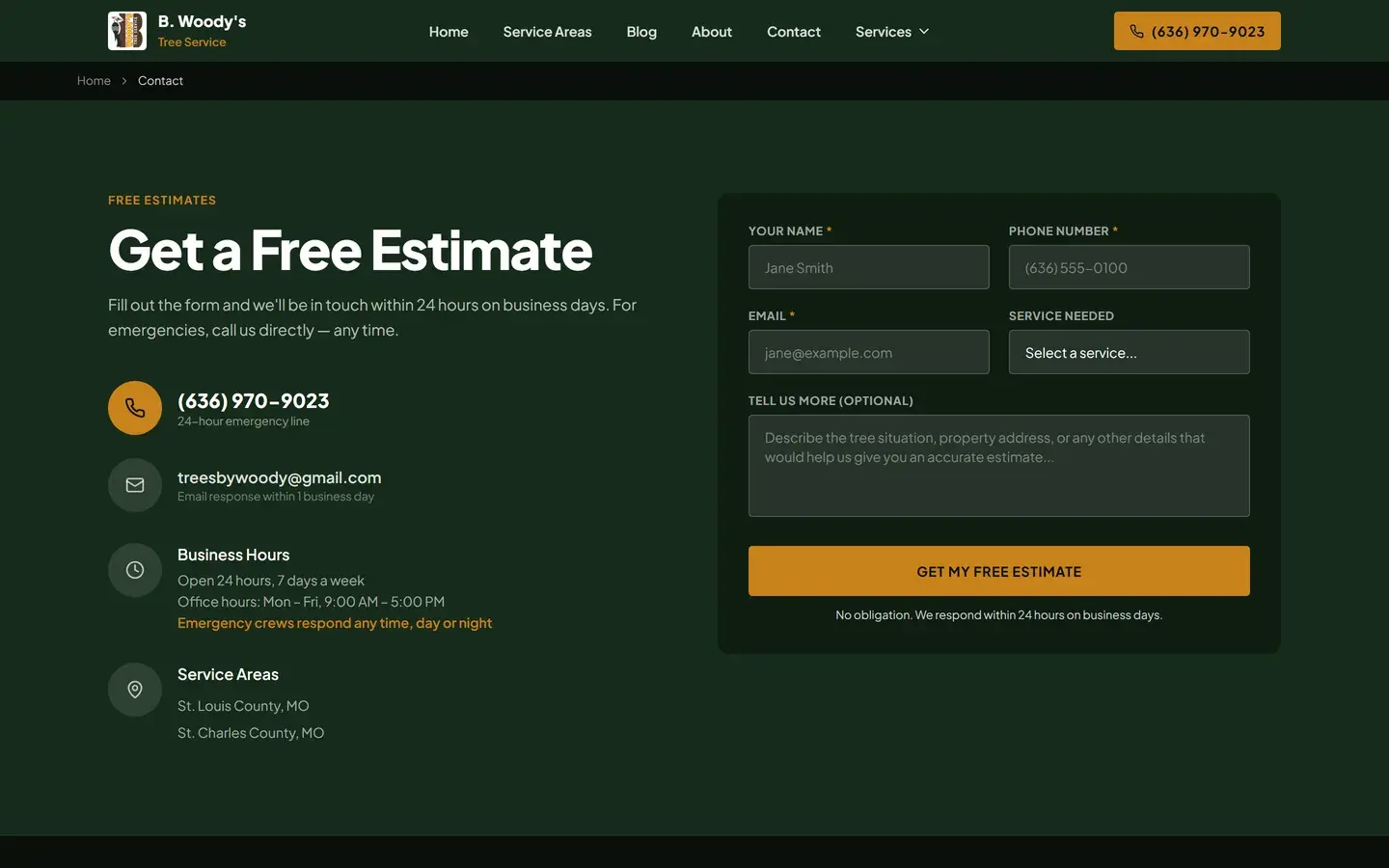This screenshot has height=868, width=1389.
Task: Click the orange phone circle icon
Action: pos(135,408)
